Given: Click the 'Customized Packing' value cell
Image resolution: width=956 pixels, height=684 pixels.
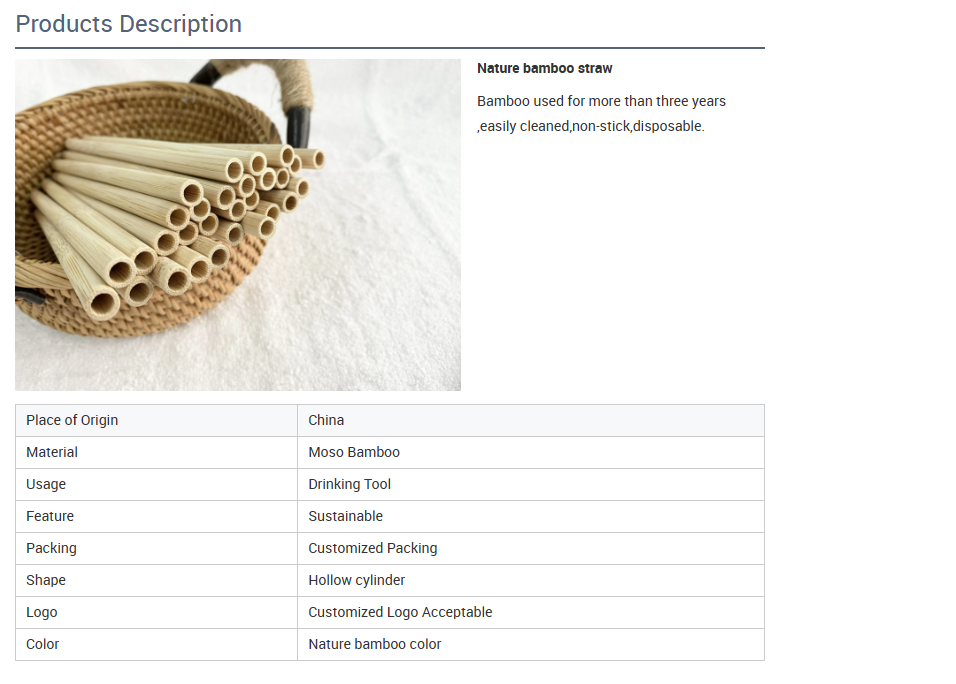Looking at the screenshot, I should [530, 549].
